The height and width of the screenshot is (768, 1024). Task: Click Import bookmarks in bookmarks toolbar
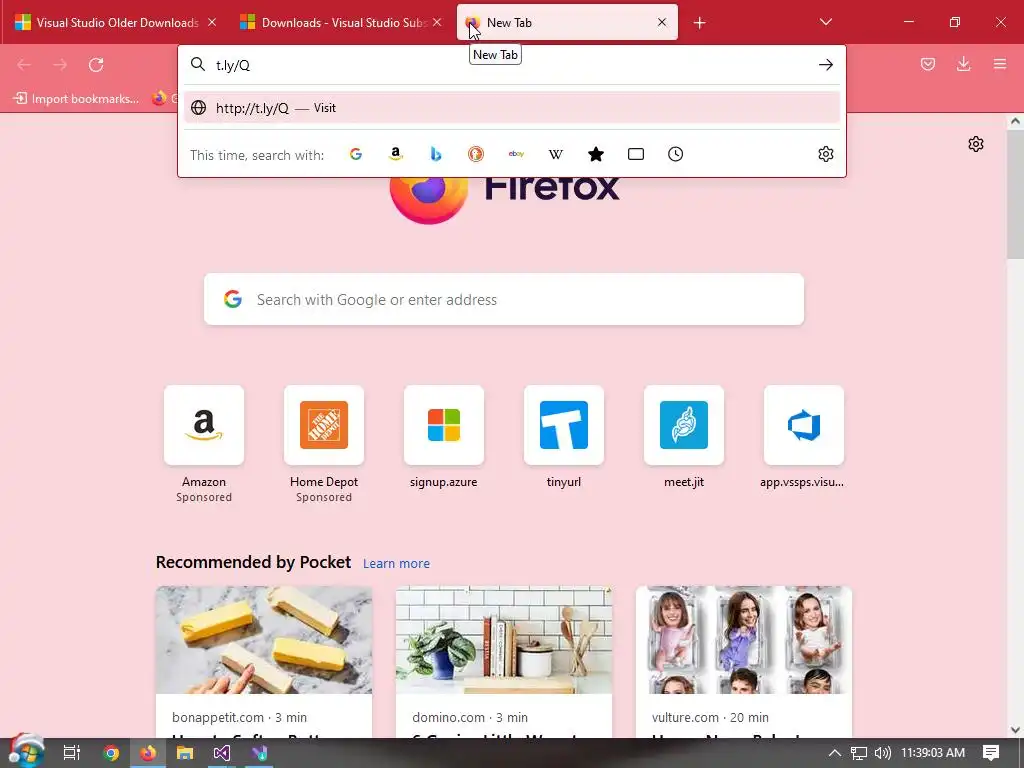pos(76,99)
